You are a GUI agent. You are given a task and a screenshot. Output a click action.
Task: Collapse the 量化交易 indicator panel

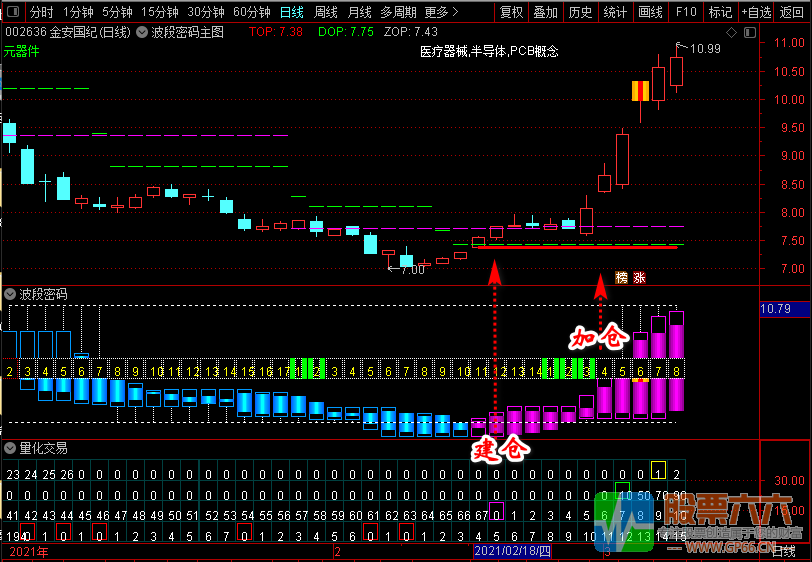click(x=10, y=448)
